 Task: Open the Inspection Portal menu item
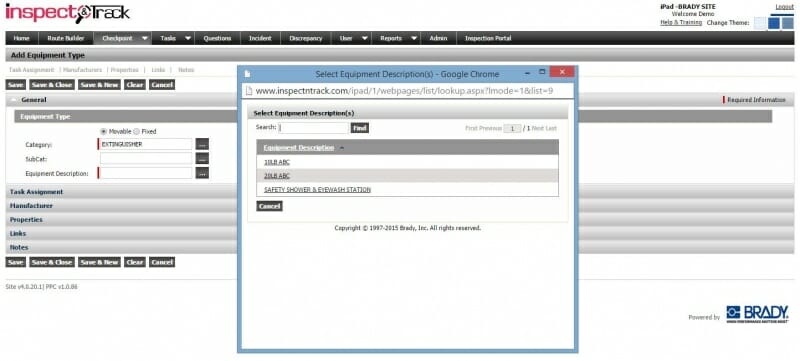(x=488, y=38)
